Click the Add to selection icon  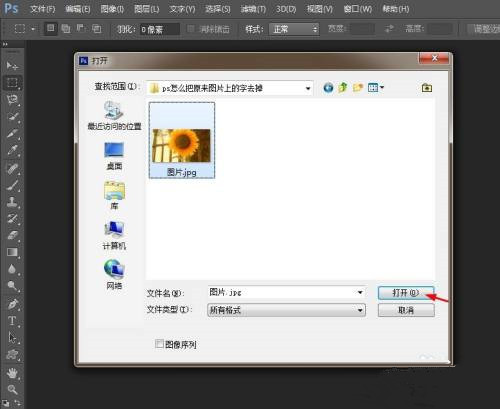[x=66, y=29]
